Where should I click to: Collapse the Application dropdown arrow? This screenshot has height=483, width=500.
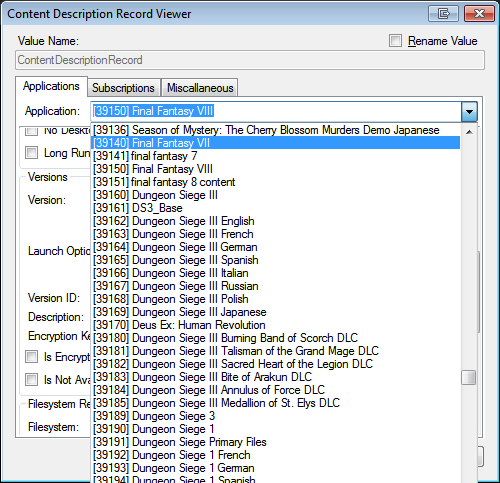[x=469, y=112]
